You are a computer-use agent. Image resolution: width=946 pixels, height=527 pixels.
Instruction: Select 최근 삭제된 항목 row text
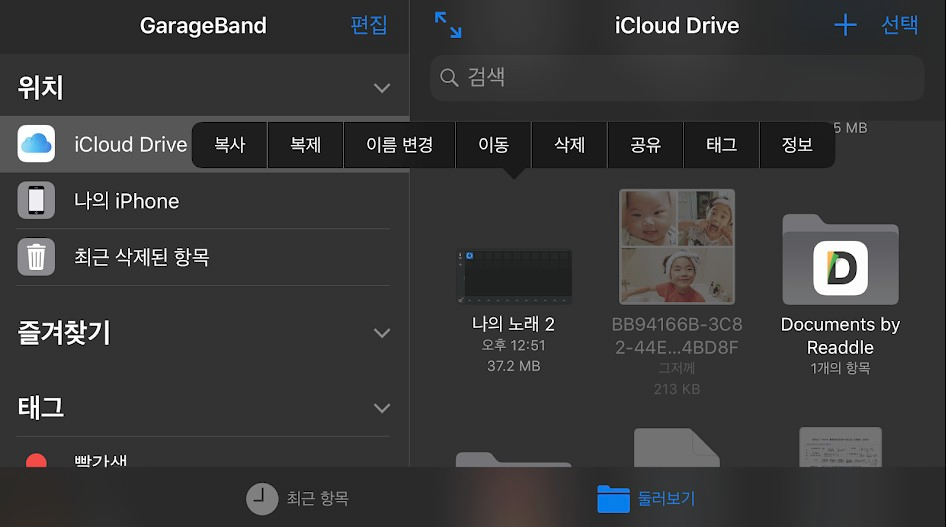(142, 257)
